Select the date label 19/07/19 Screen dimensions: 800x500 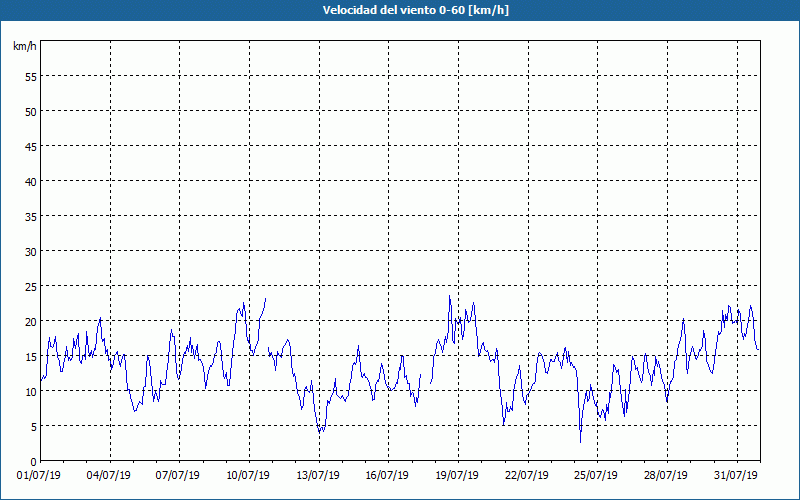pyautogui.click(x=457, y=476)
